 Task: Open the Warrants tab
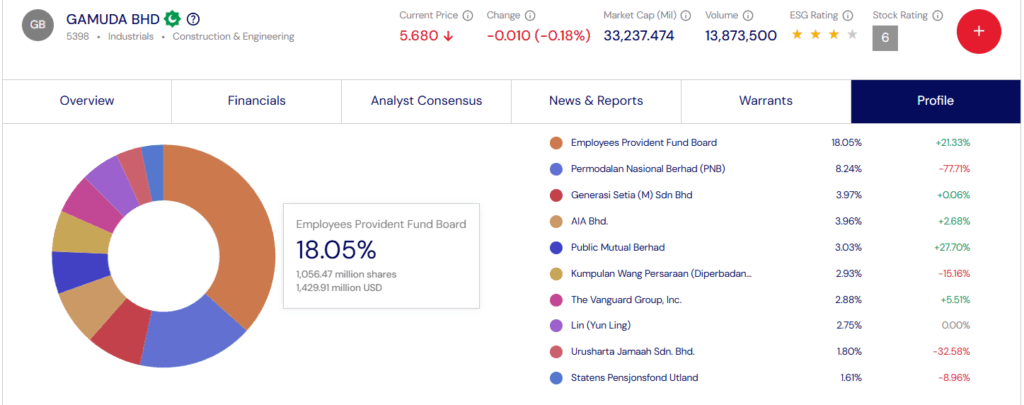point(765,101)
